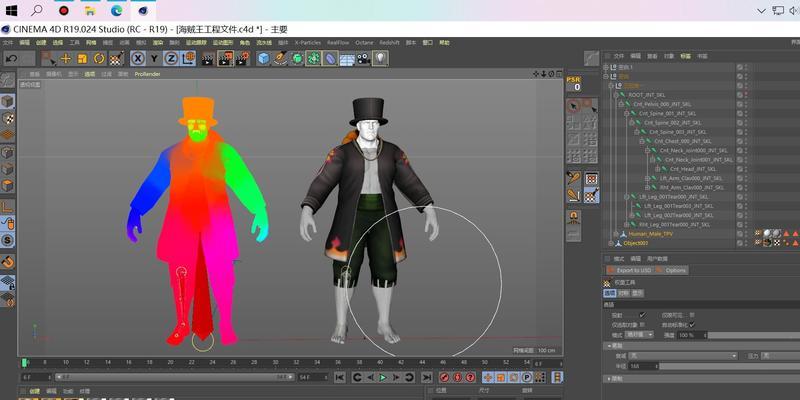Open the X-Particles menu
The image size is (800, 400).
pos(306,43)
